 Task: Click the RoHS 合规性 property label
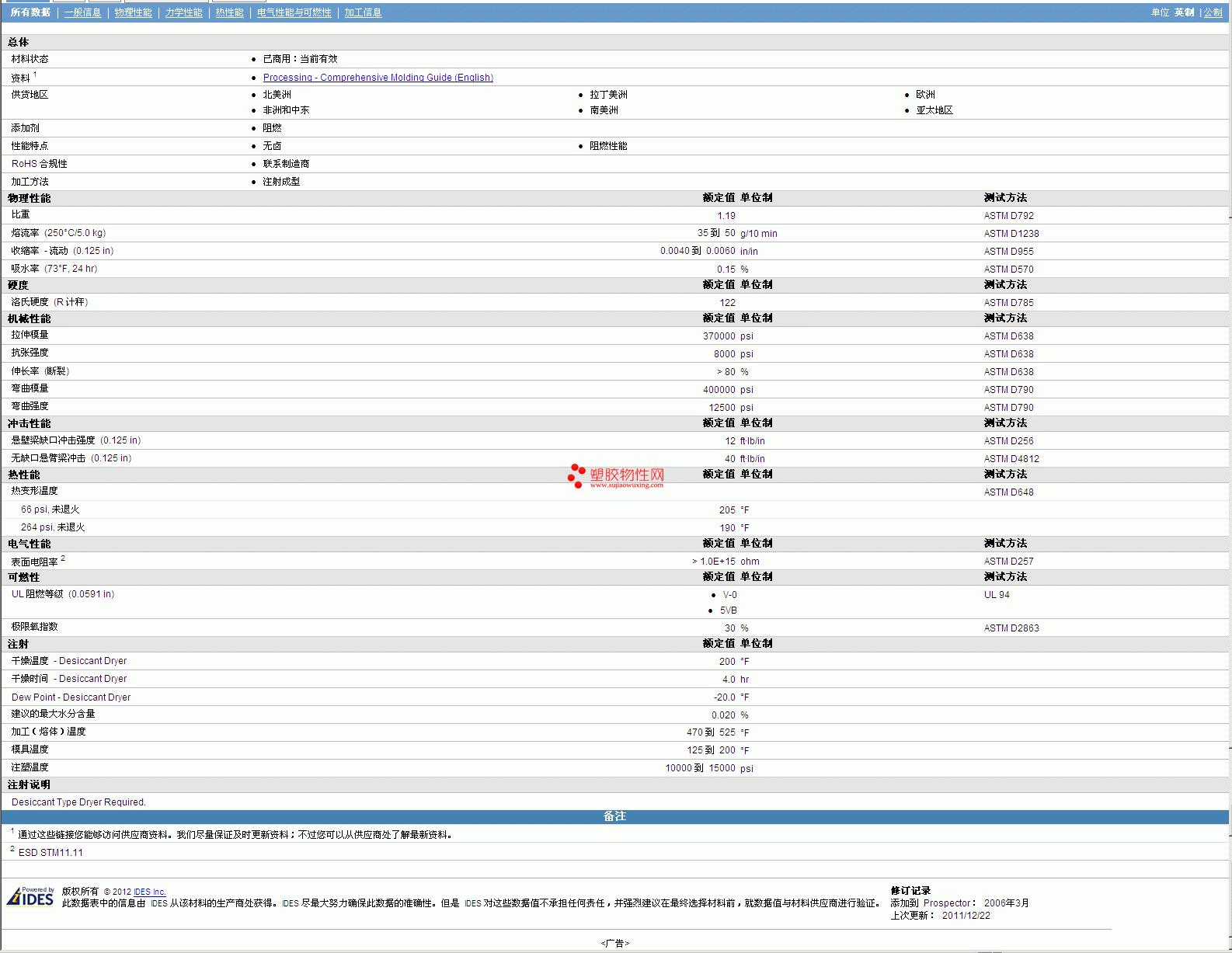[39, 164]
